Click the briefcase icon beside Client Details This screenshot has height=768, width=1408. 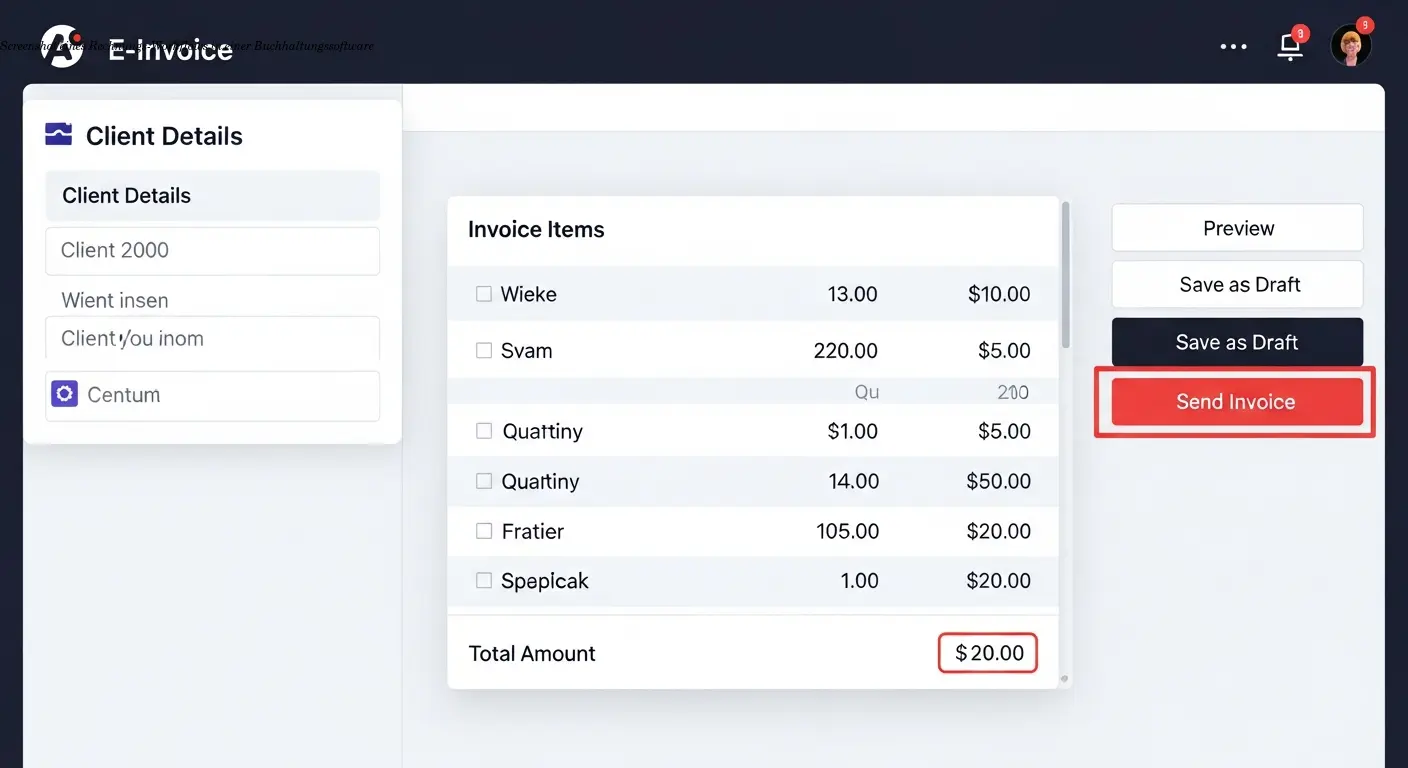(59, 133)
